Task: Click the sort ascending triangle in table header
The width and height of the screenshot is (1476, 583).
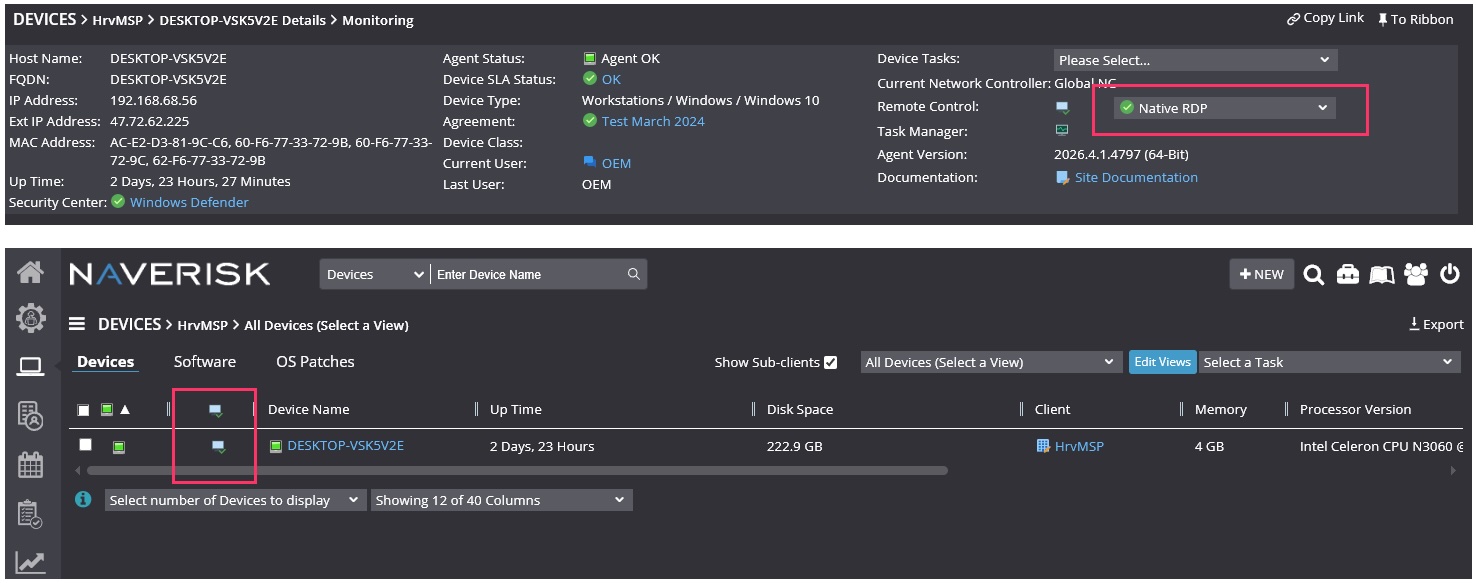Action: pos(125,409)
